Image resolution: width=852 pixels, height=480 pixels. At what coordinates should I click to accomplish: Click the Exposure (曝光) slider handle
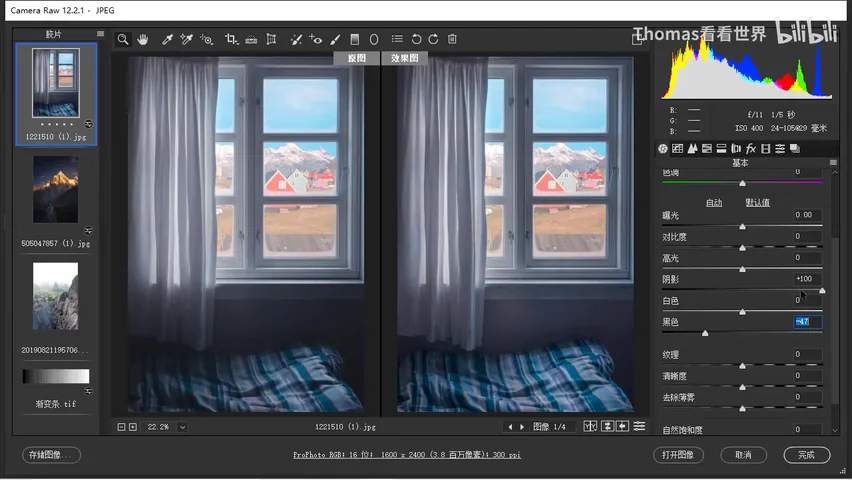point(742,226)
